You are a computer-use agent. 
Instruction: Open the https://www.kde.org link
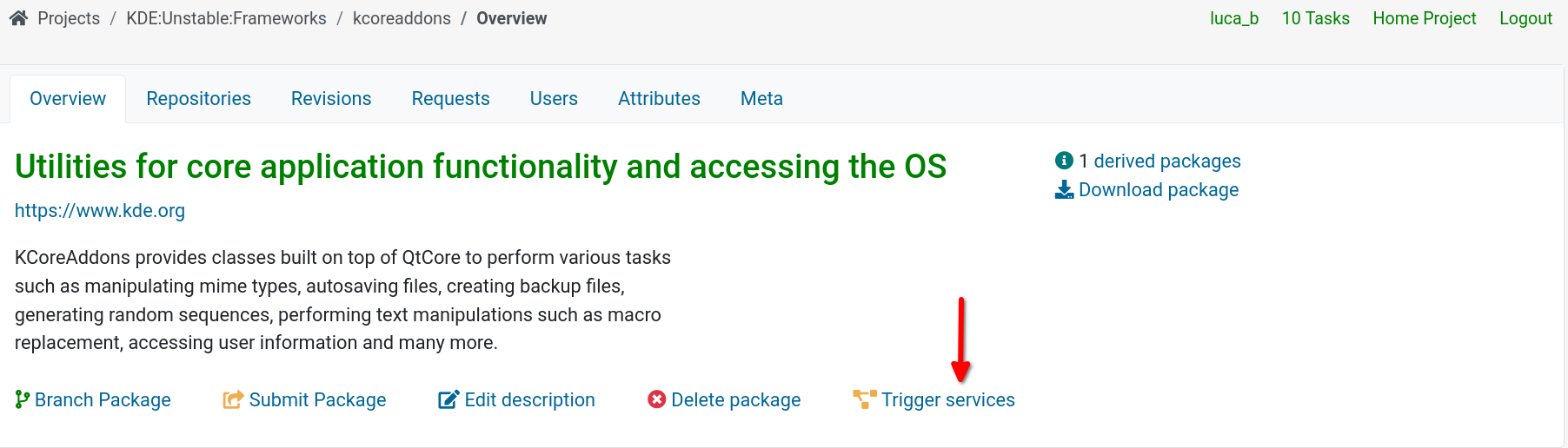[100, 211]
